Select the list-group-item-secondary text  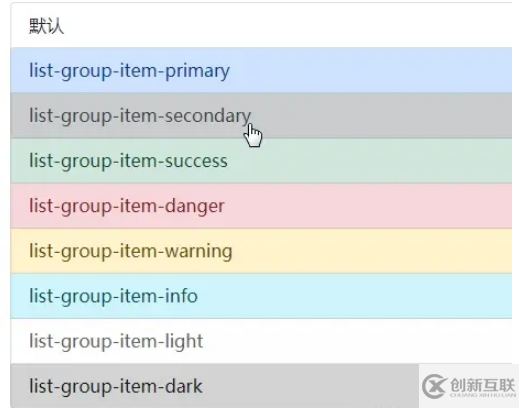[140, 116]
